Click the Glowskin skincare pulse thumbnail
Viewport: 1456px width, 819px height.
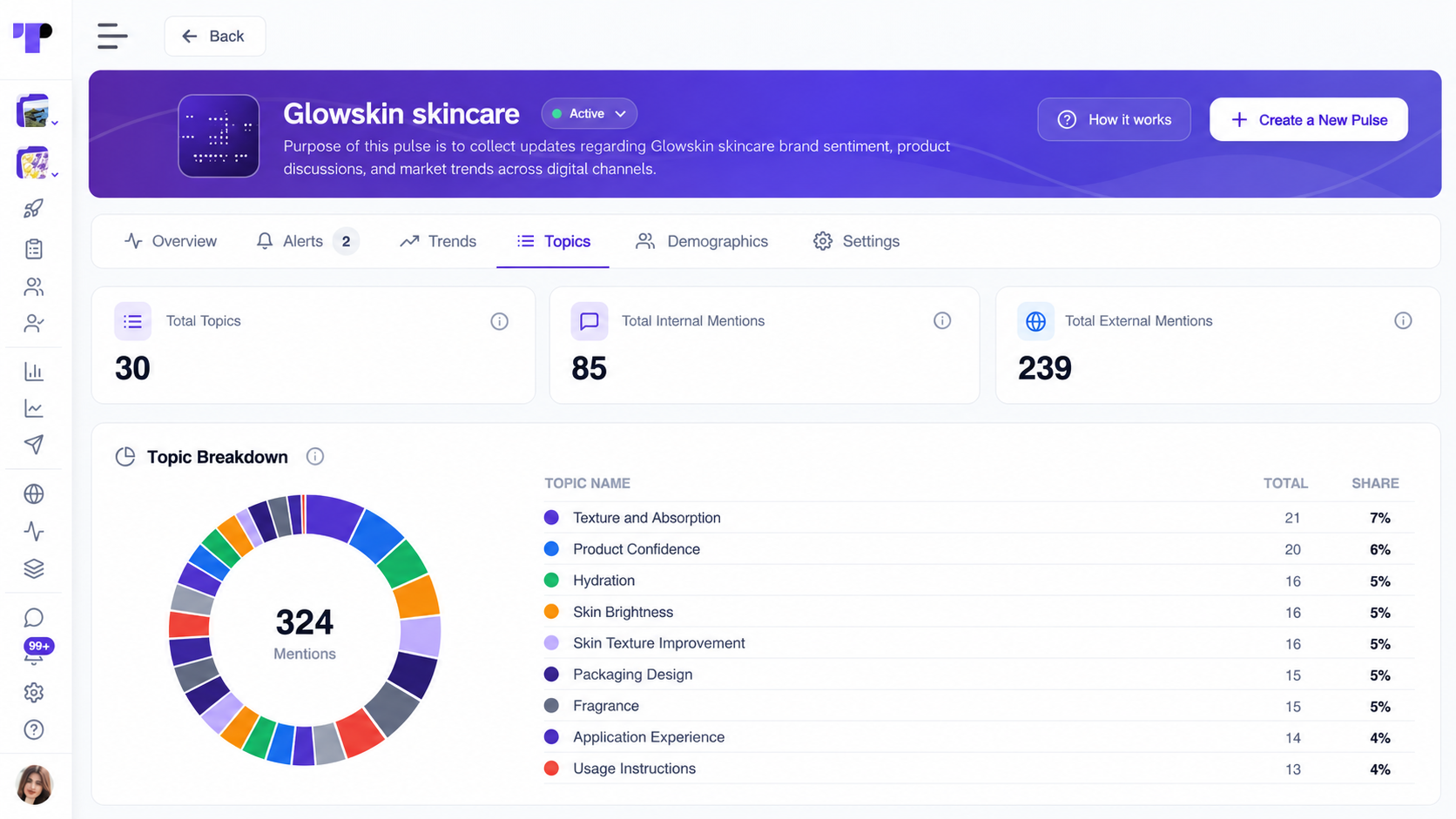click(x=219, y=136)
